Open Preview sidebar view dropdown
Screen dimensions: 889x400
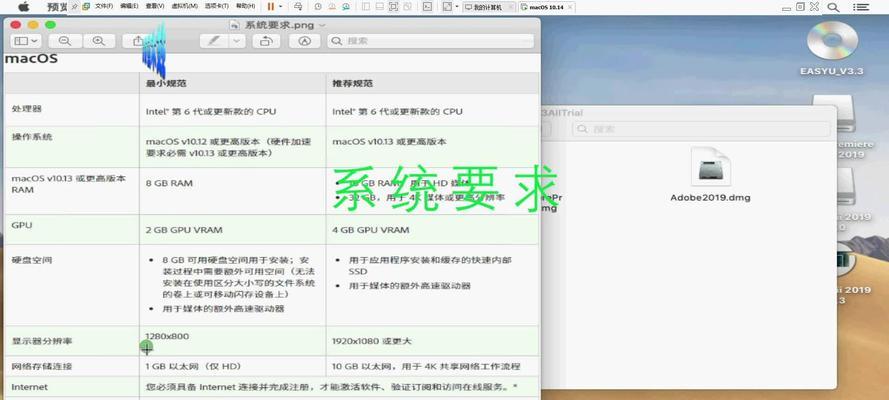coord(26,41)
